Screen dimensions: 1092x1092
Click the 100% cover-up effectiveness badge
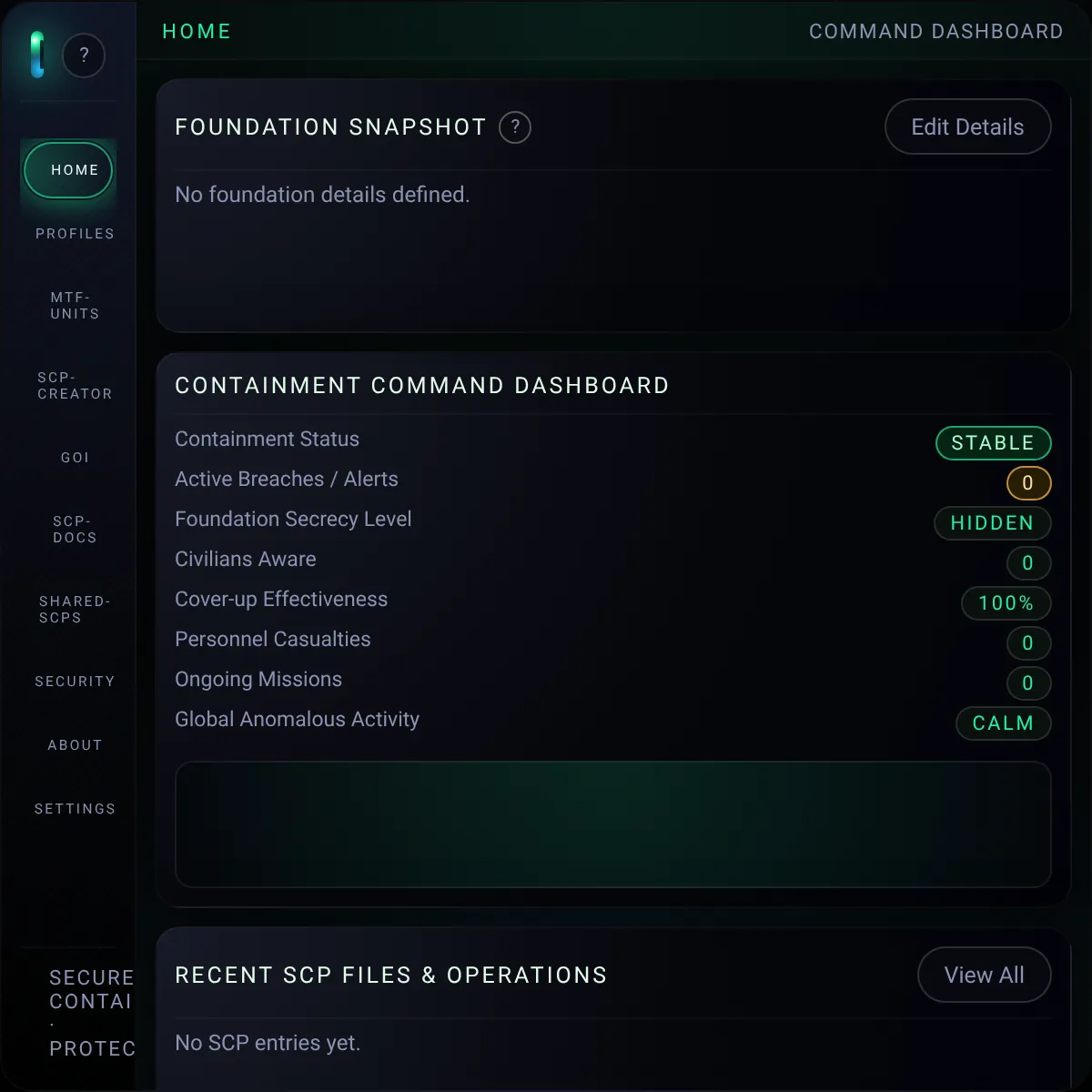(1006, 603)
